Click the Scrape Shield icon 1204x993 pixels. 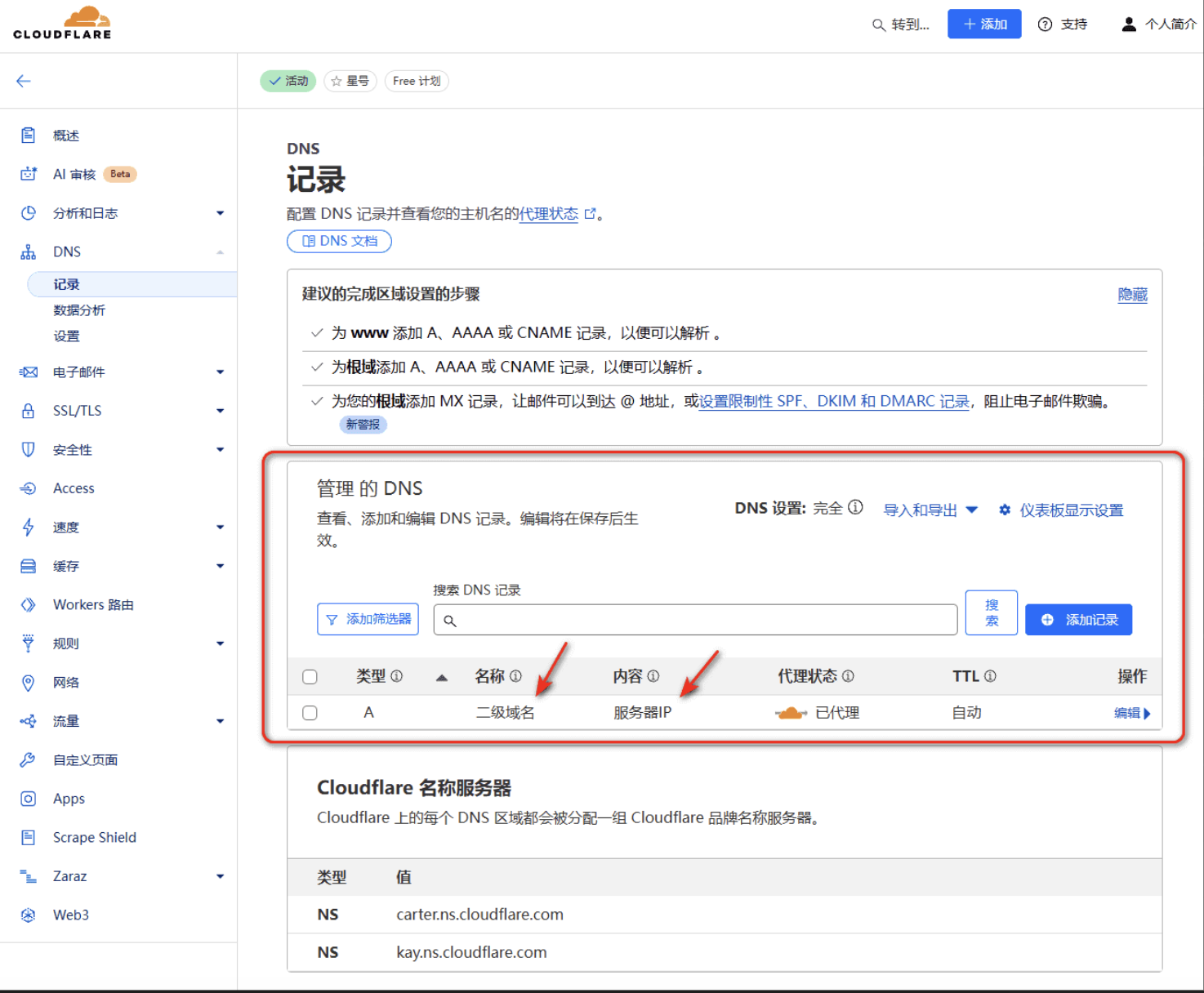click(x=28, y=838)
